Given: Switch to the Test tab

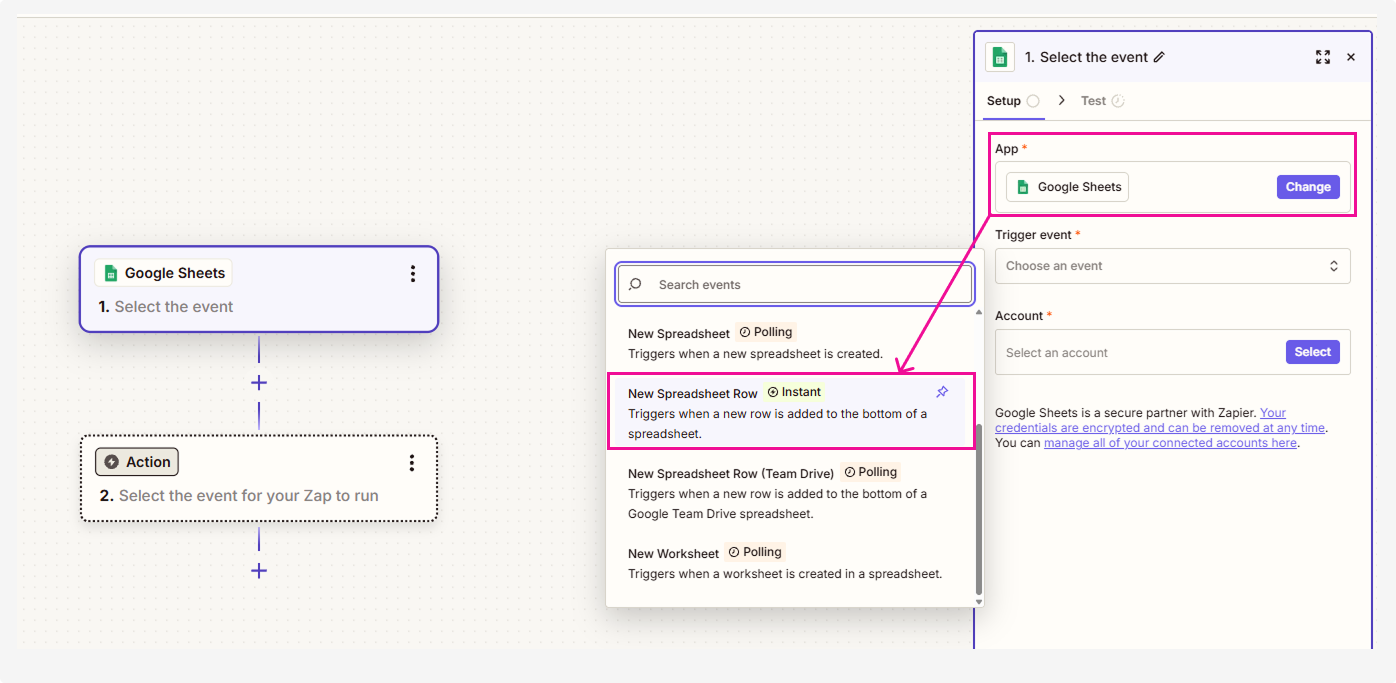Looking at the screenshot, I should pyautogui.click(x=1093, y=101).
